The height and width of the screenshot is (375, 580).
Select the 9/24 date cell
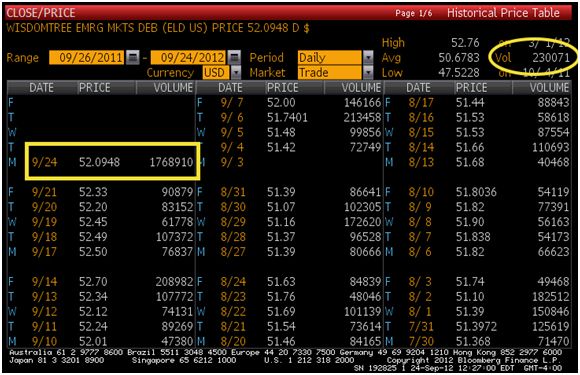click(x=44, y=162)
